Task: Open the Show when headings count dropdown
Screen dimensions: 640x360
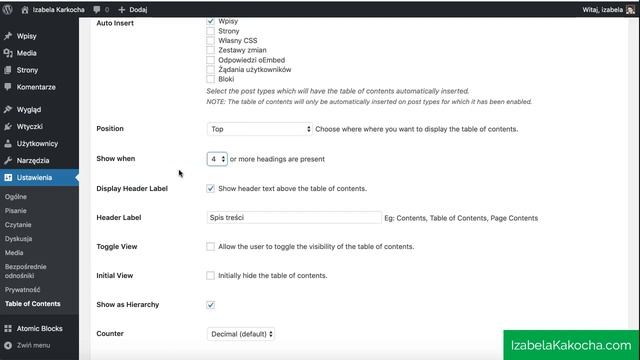Action: [217, 159]
